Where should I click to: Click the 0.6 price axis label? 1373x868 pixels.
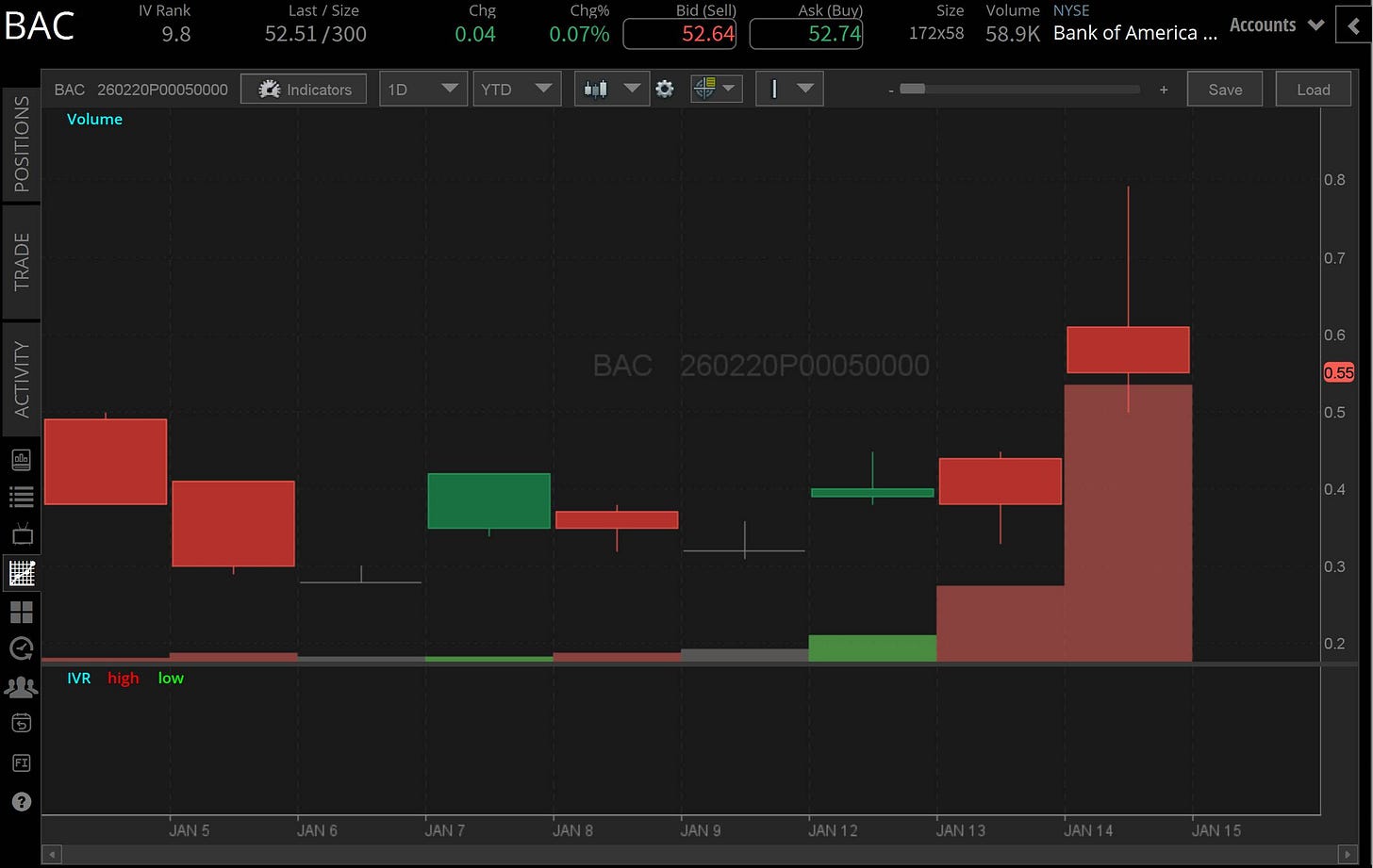(1334, 335)
